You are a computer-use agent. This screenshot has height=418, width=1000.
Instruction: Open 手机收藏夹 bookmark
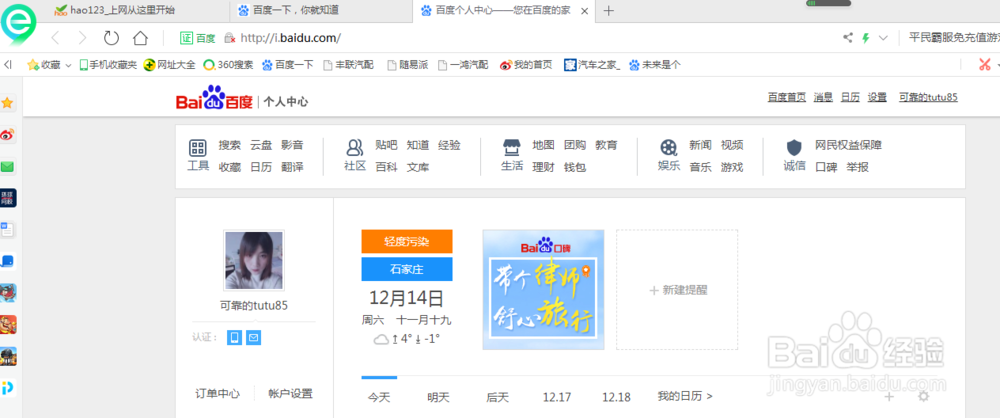click(x=108, y=64)
